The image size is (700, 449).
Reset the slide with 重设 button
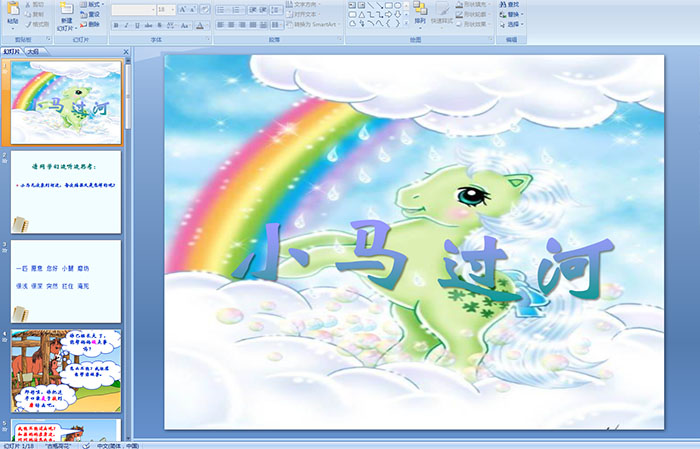(90, 14)
